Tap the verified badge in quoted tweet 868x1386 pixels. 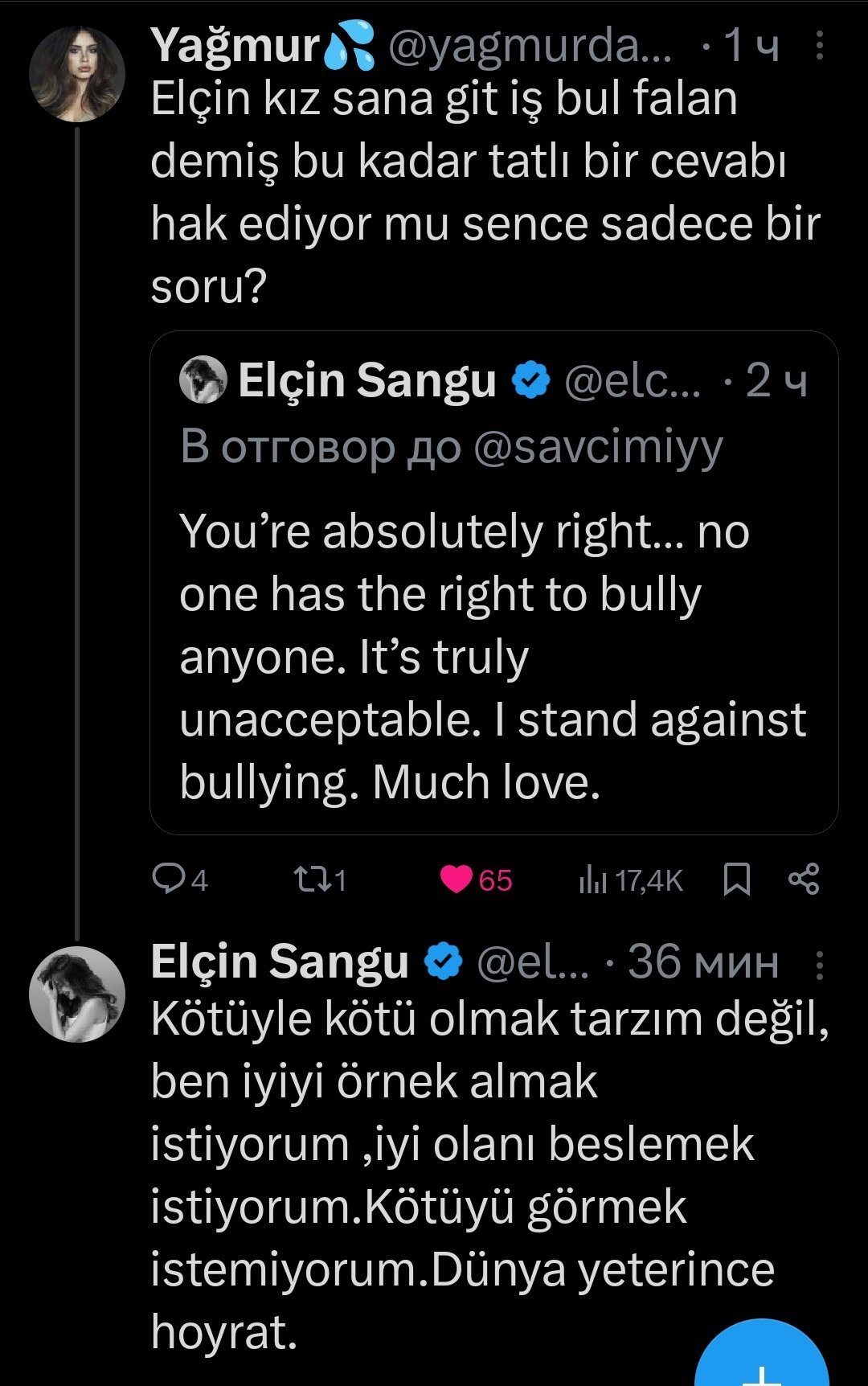pyautogui.click(x=531, y=379)
